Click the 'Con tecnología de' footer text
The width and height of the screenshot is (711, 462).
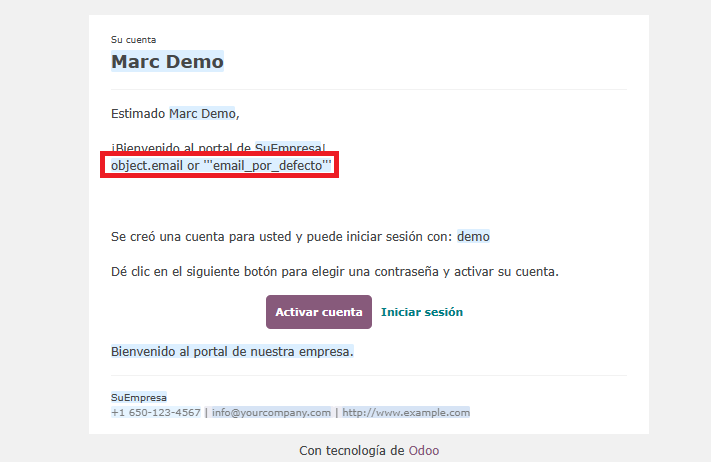click(x=351, y=450)
